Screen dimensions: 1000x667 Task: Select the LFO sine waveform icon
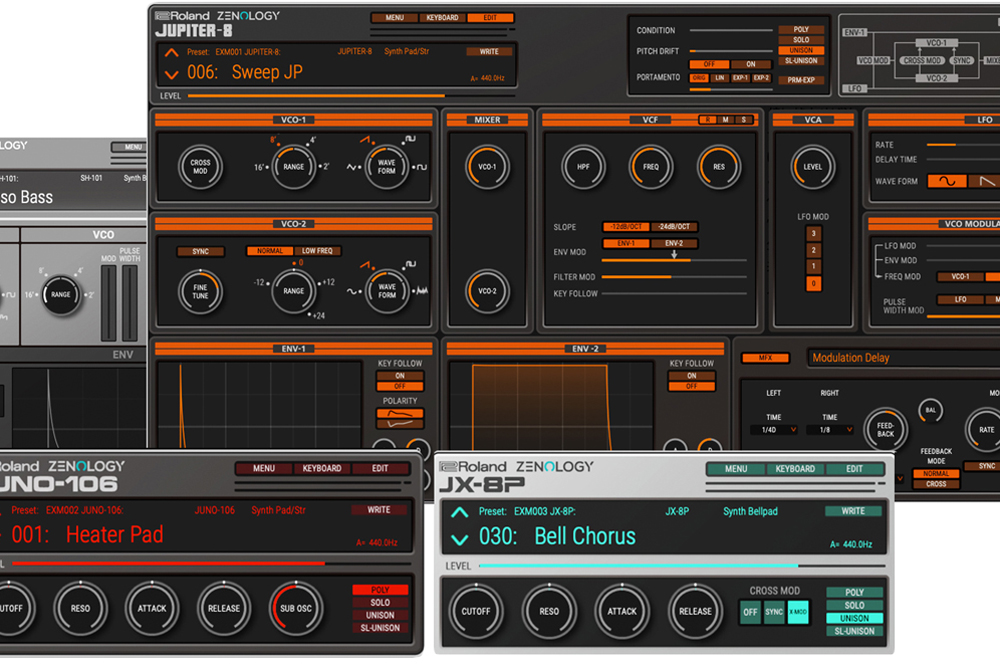click(x=948, y=181)
